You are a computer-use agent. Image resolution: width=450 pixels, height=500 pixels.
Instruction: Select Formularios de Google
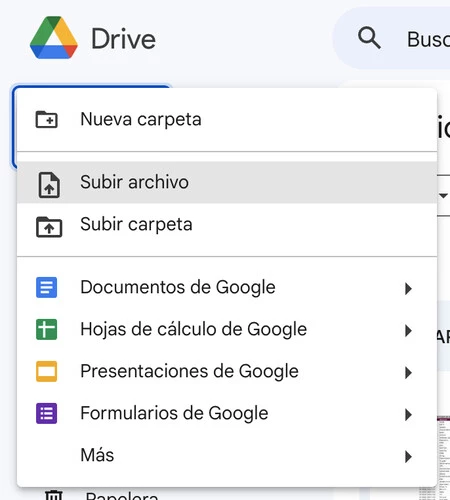click(227, 413)
